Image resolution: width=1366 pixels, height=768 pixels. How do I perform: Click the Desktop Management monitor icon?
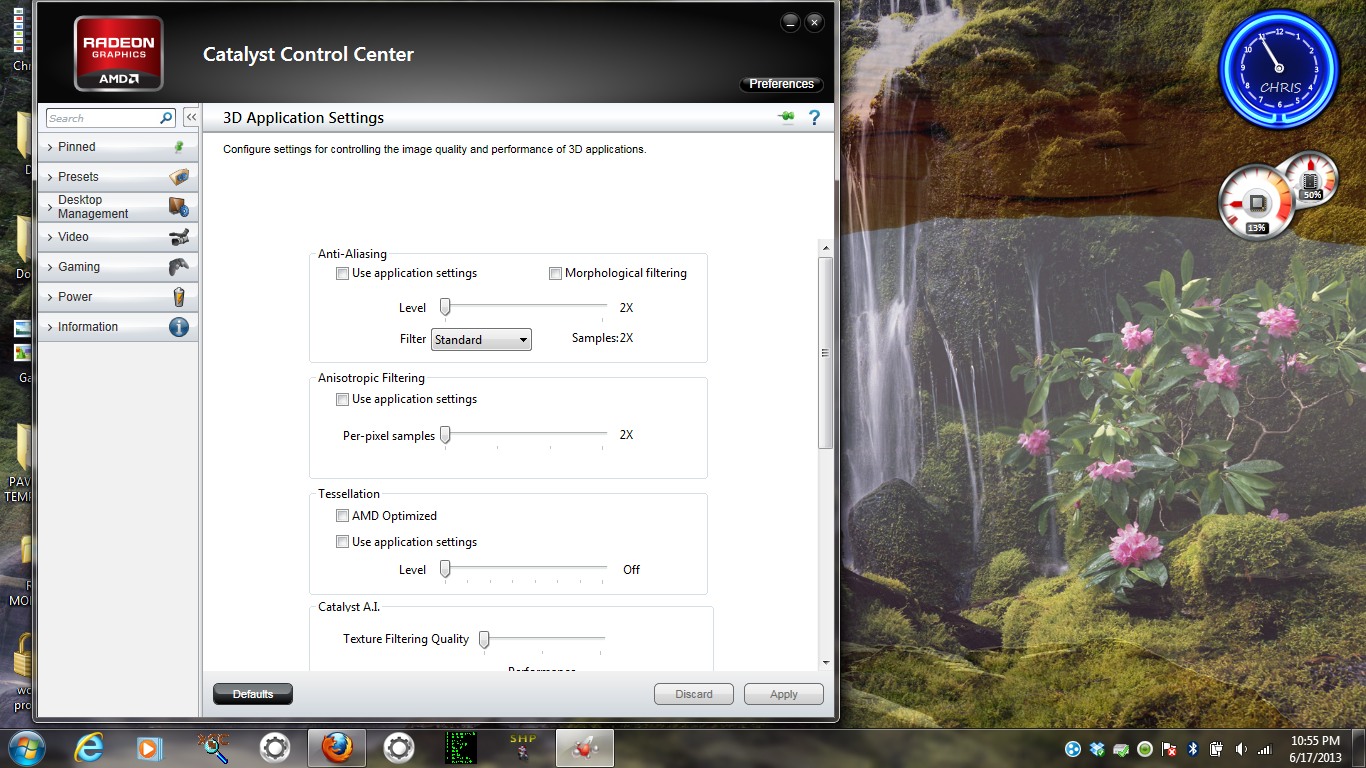(x=179, y=207)
